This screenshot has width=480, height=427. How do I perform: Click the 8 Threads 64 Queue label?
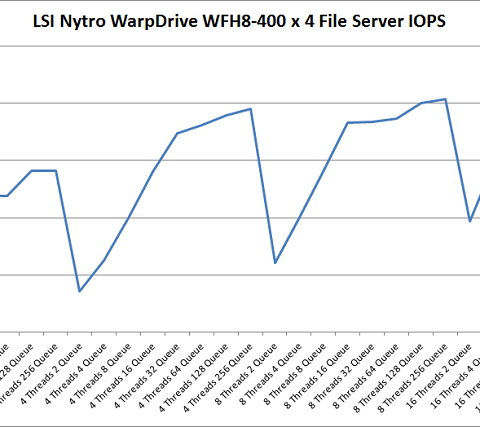pyautogui.click(x=366, y=376)
